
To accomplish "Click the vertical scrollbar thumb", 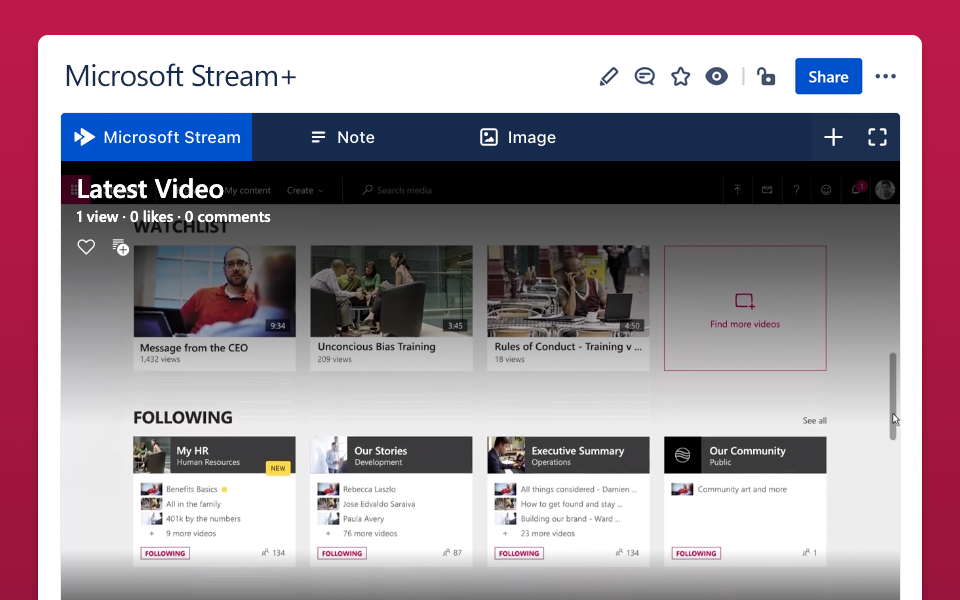I will [x=893, y=396].
